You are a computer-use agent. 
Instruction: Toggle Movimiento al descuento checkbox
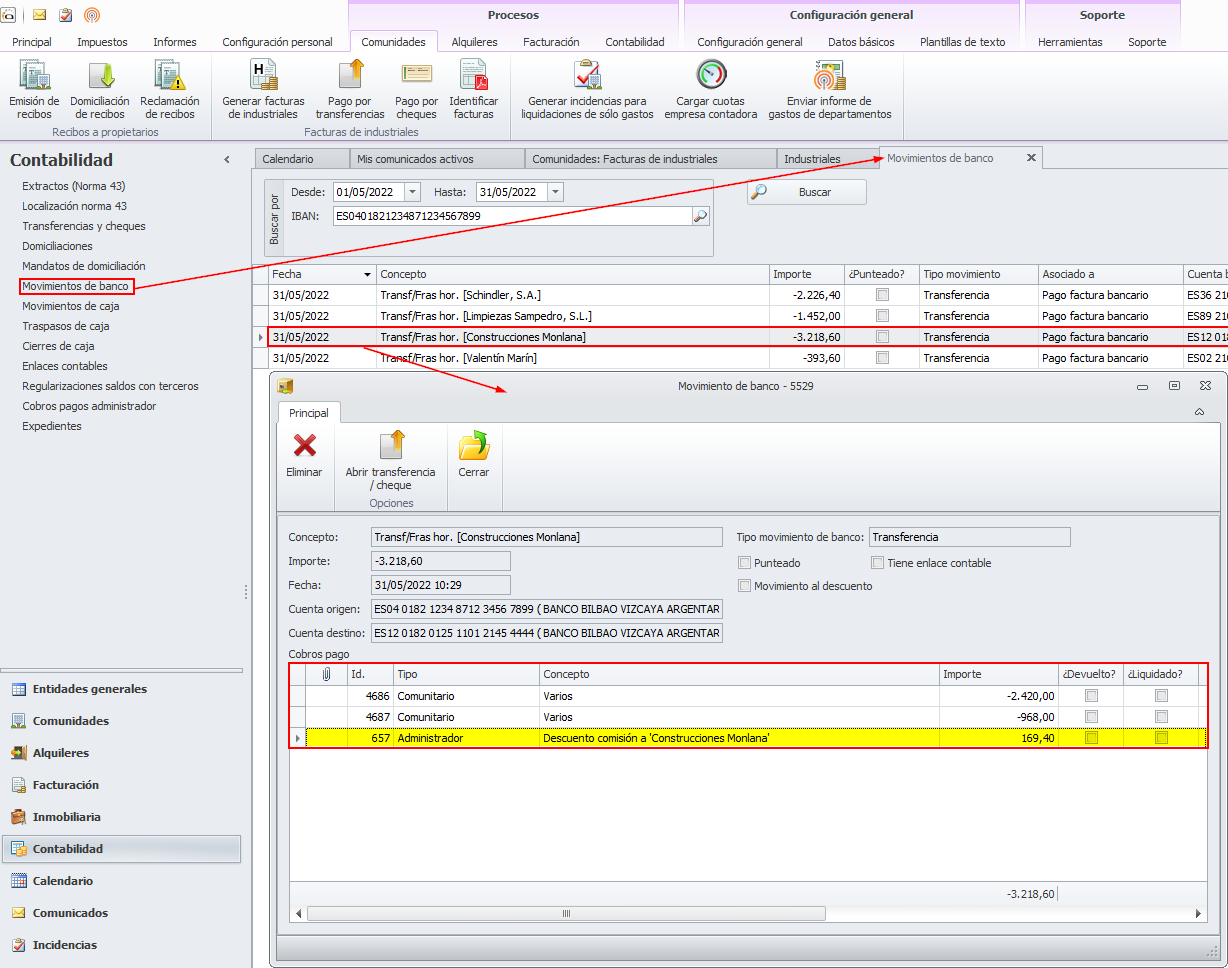[744, 586]
